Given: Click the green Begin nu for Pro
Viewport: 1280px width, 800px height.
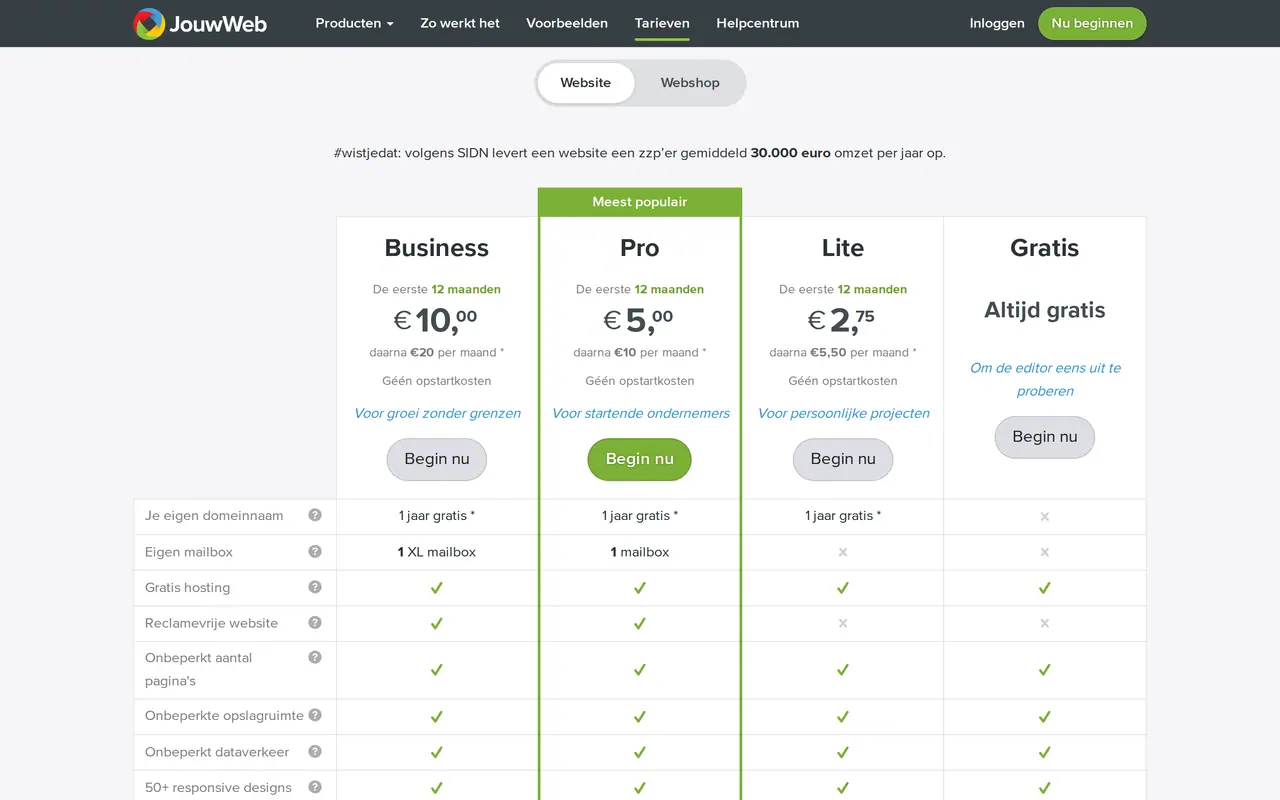Looking at the screenshot, I should click(640, 459).
